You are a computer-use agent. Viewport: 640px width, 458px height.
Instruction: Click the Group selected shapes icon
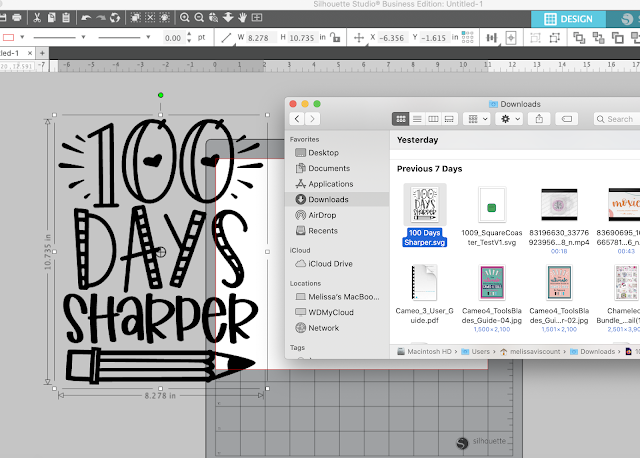[x=535, y=38]
